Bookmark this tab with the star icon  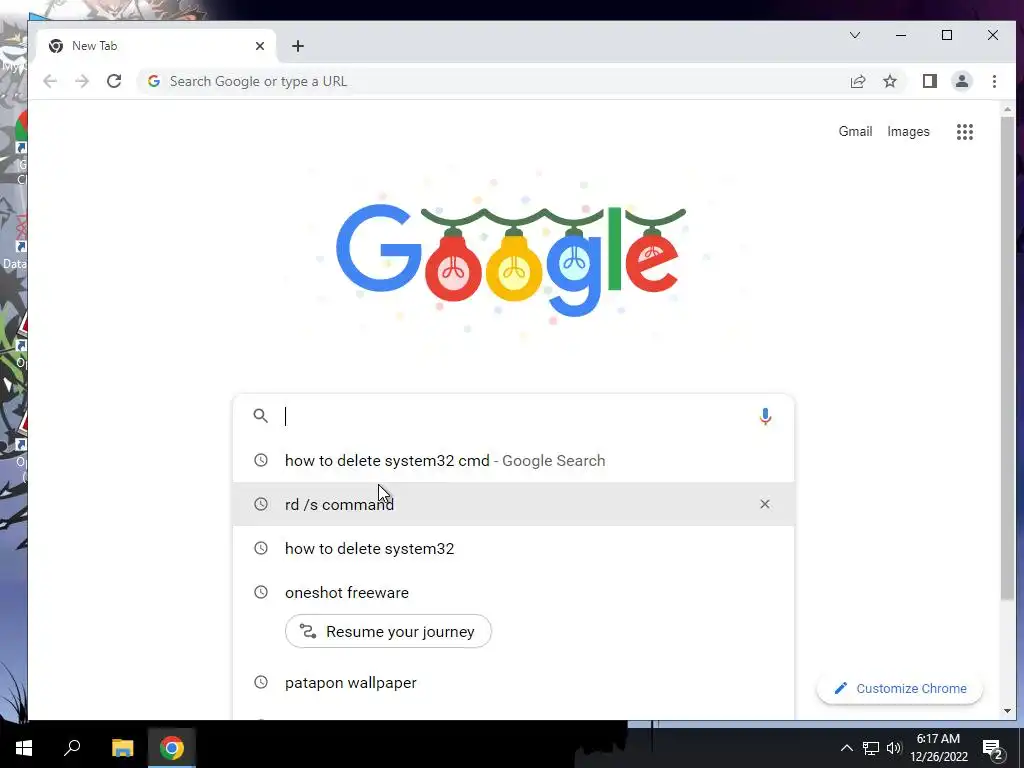(x=889, y=81)
